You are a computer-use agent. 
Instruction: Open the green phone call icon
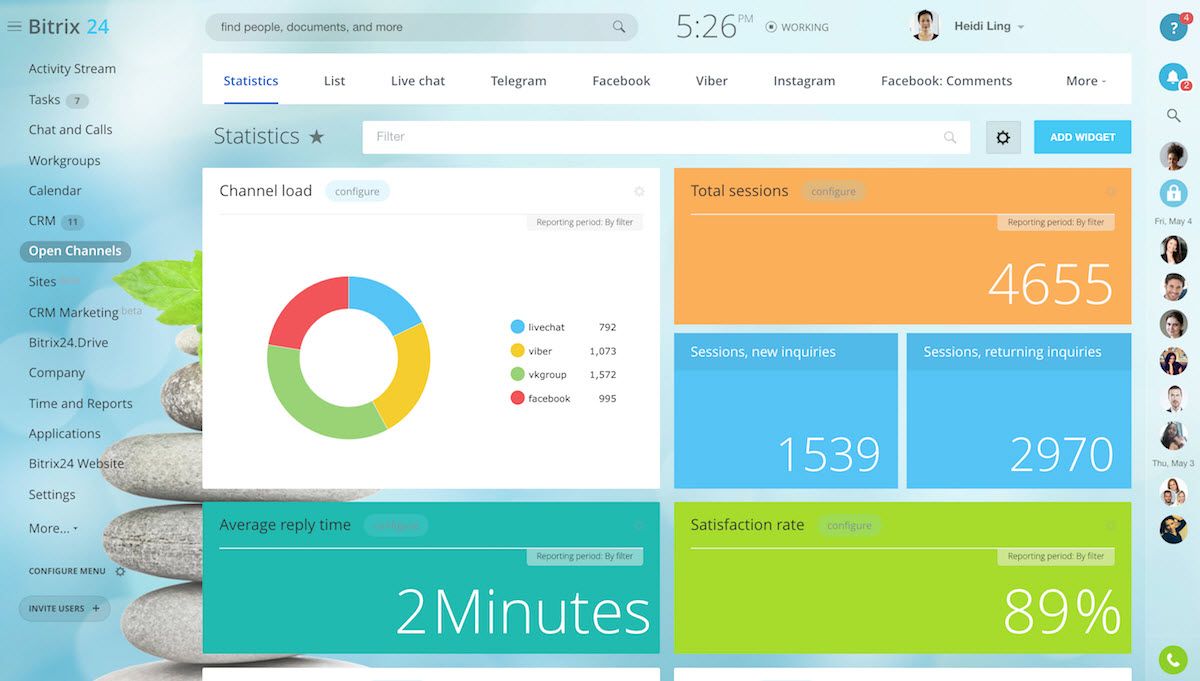(x=1171, y=659)
